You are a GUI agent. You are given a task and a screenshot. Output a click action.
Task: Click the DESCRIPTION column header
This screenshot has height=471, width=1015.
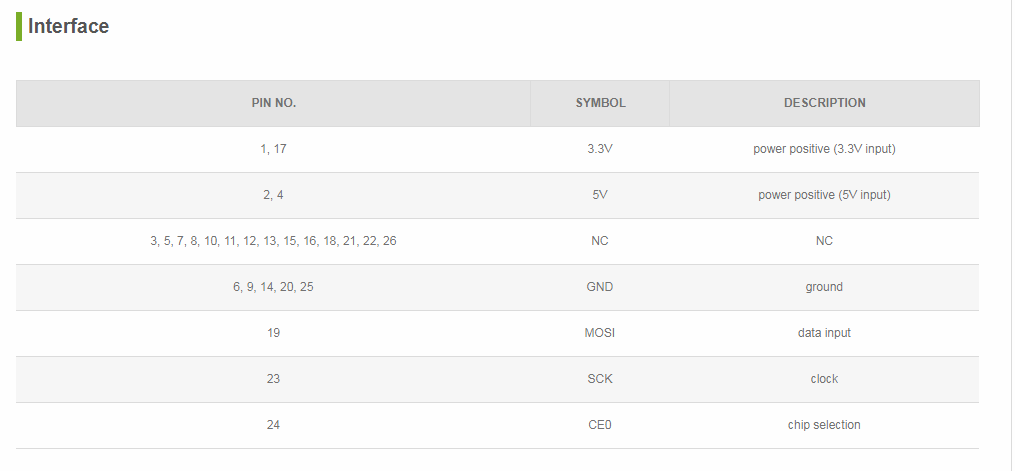[x=824, y=103]
